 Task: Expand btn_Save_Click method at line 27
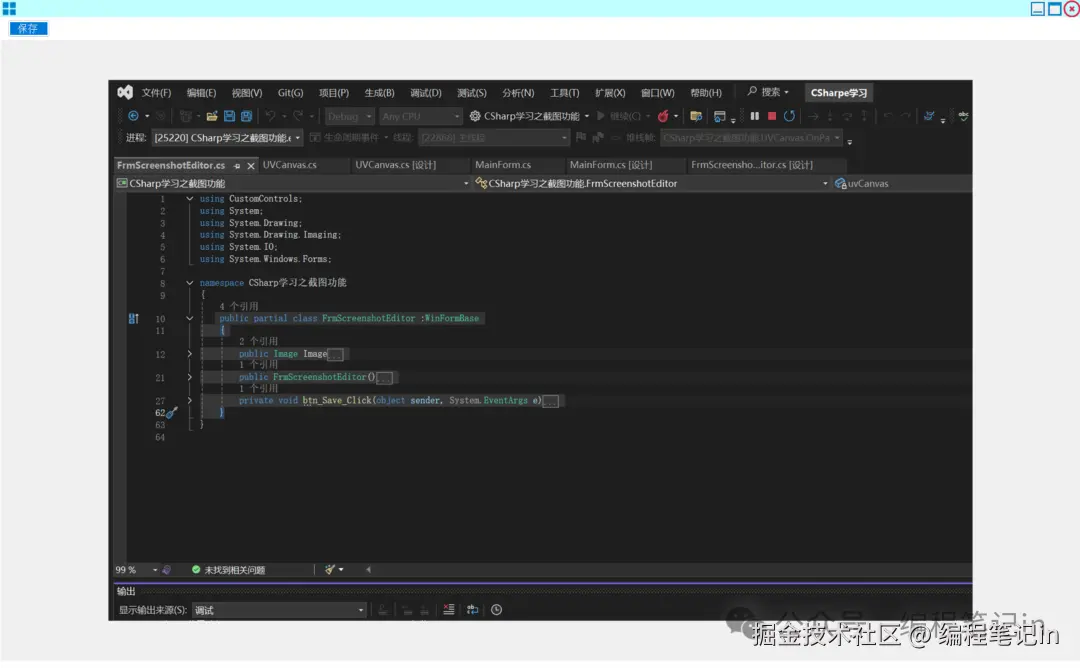coord(189,400)
